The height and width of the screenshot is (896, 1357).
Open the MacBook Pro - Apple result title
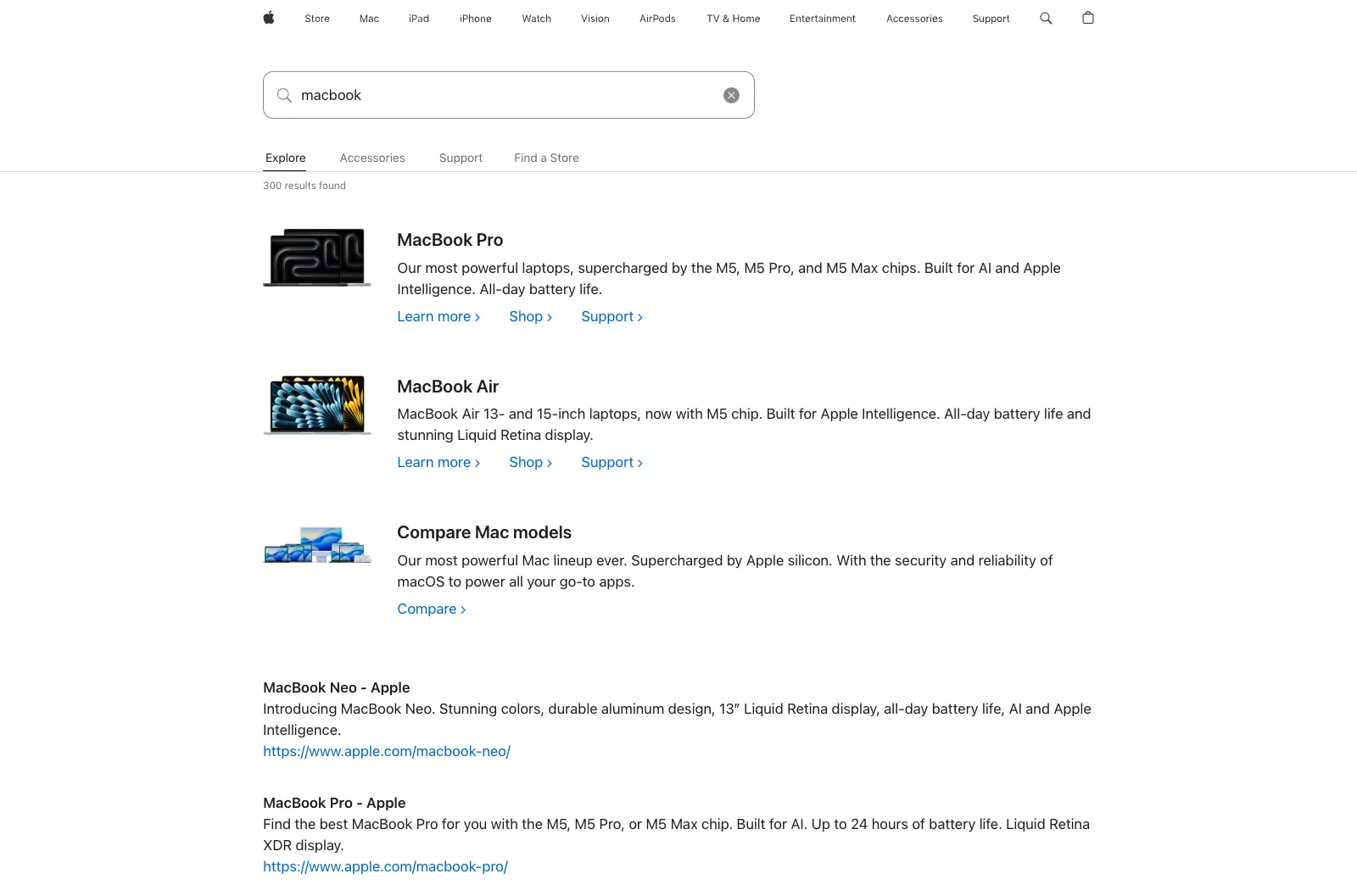[334, 803]
